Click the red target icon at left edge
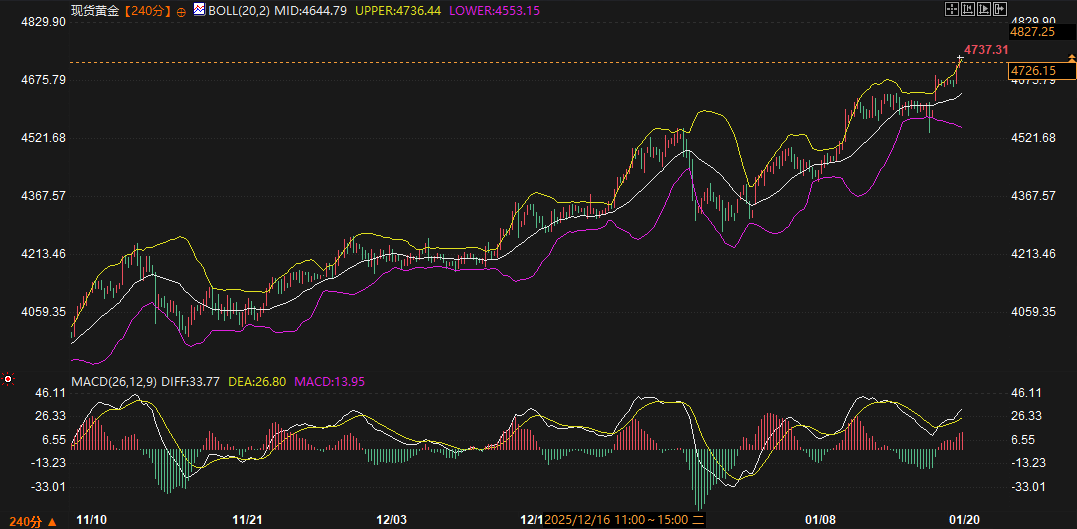This screenshot has width=1077, height=529. (8, 379)
